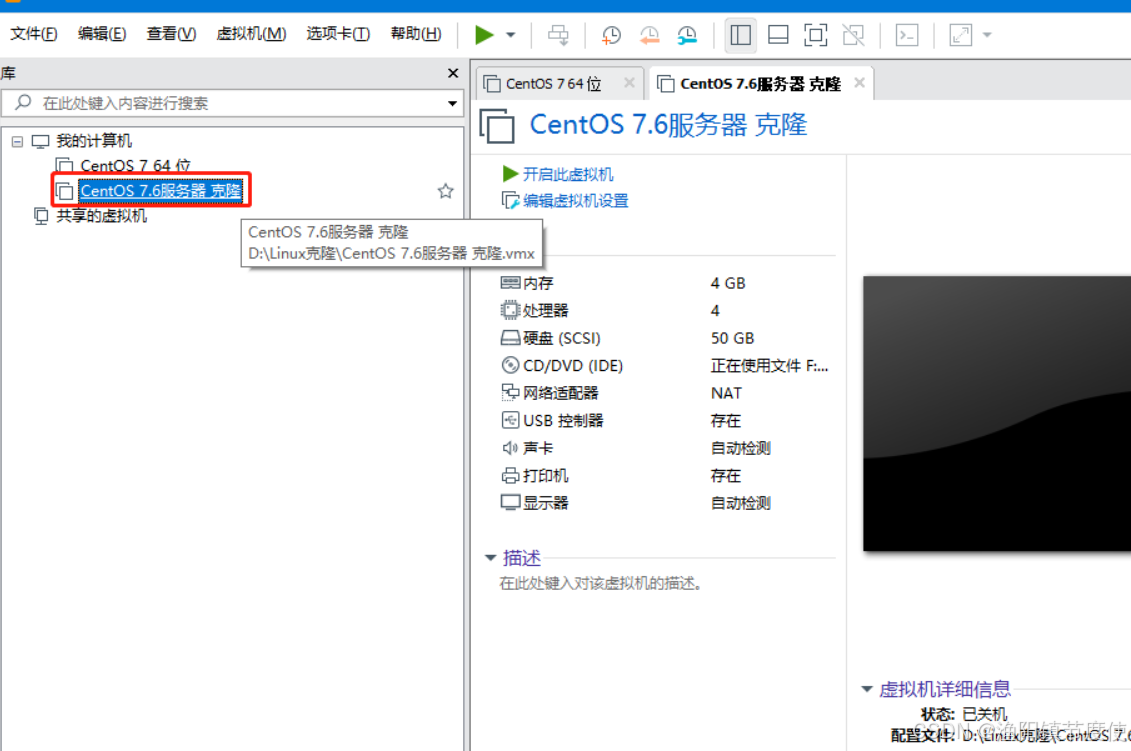Screen dimensions: 1131x751
Task: Click the virtual machine screen thumbnail
Action: [x=997, y=413]
